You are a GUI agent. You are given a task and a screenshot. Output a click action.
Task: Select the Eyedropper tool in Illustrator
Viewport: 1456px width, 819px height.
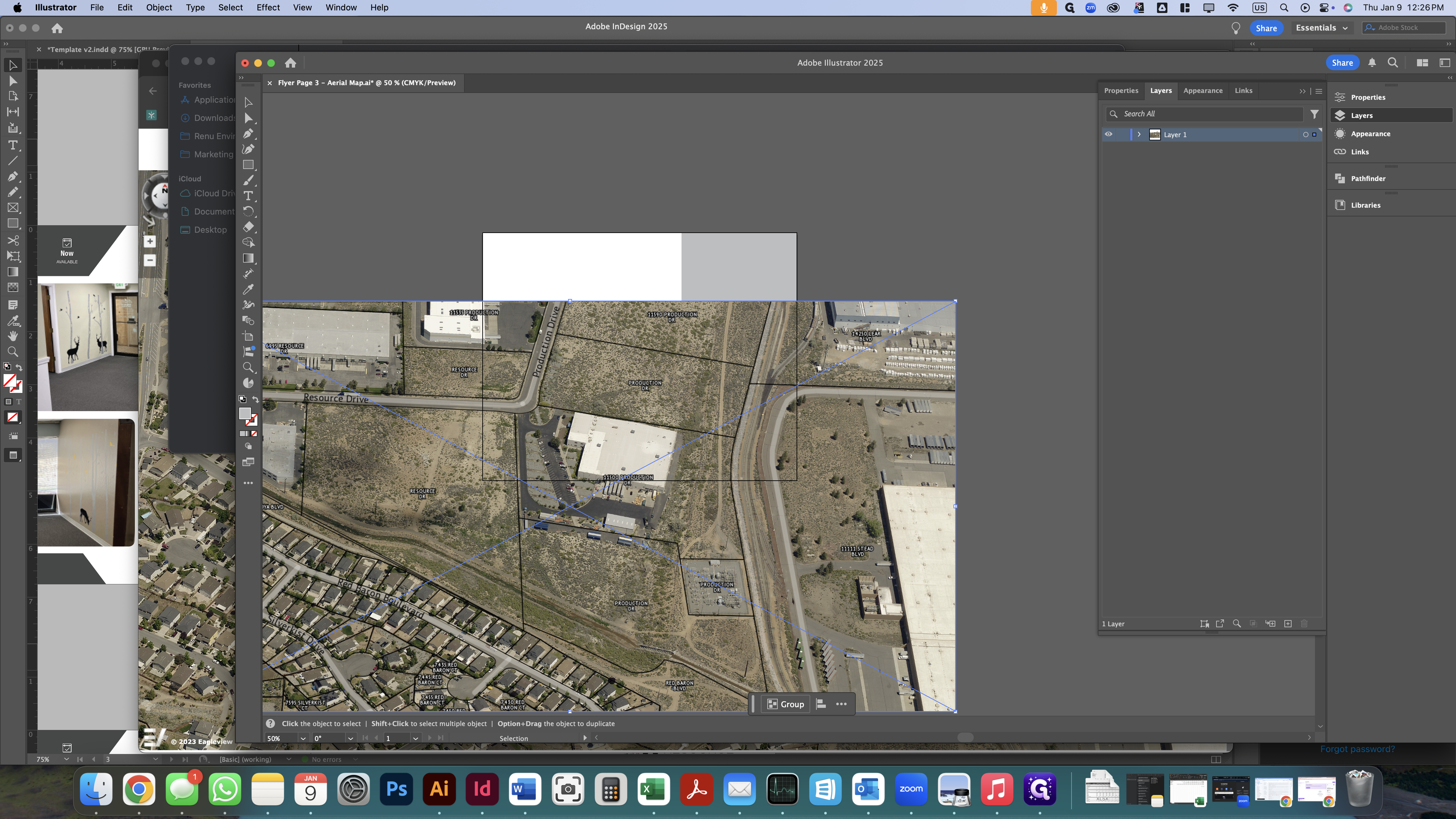248,289
